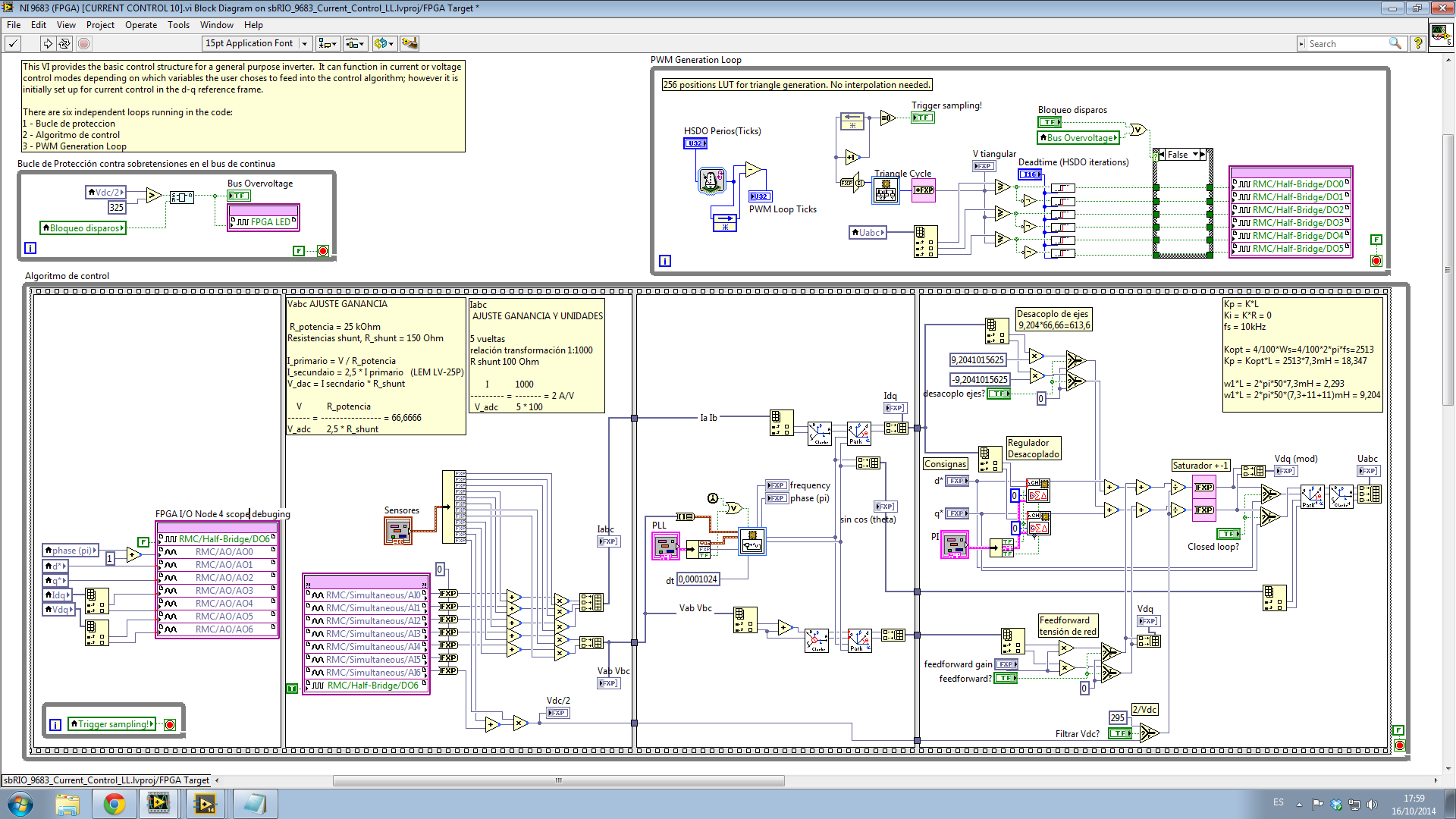Viewport: 1456px width, 819px height.
Task: Open the Distribute Objects toolbar menu
Action: click(x=355, y=44)
